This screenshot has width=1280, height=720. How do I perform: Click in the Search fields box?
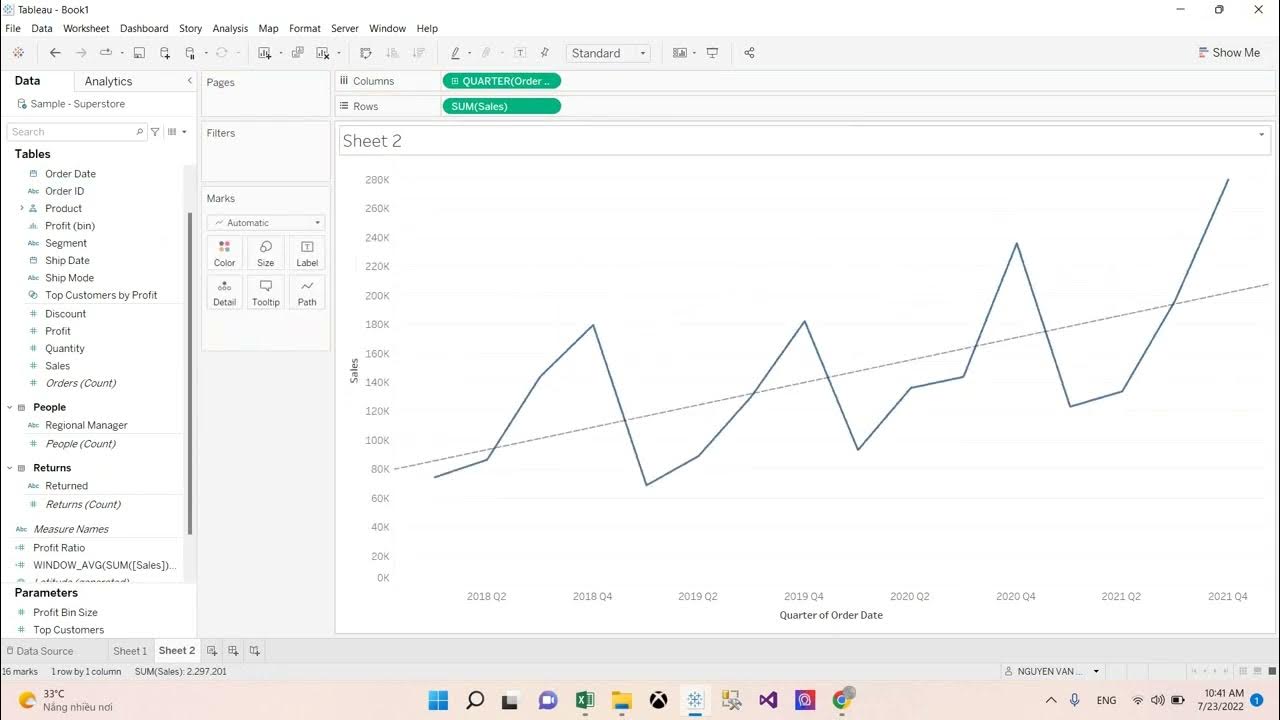point(76,132)
